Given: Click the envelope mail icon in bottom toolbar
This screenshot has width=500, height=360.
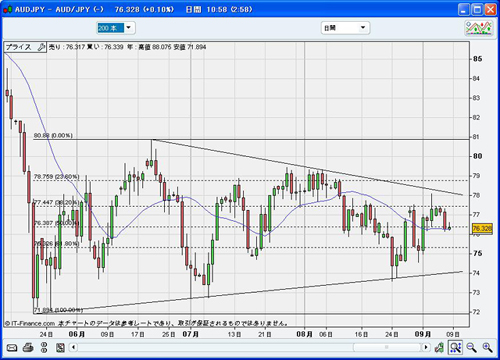Looking at the screenshot, I should pyautogui.click(x=12, y=348).
